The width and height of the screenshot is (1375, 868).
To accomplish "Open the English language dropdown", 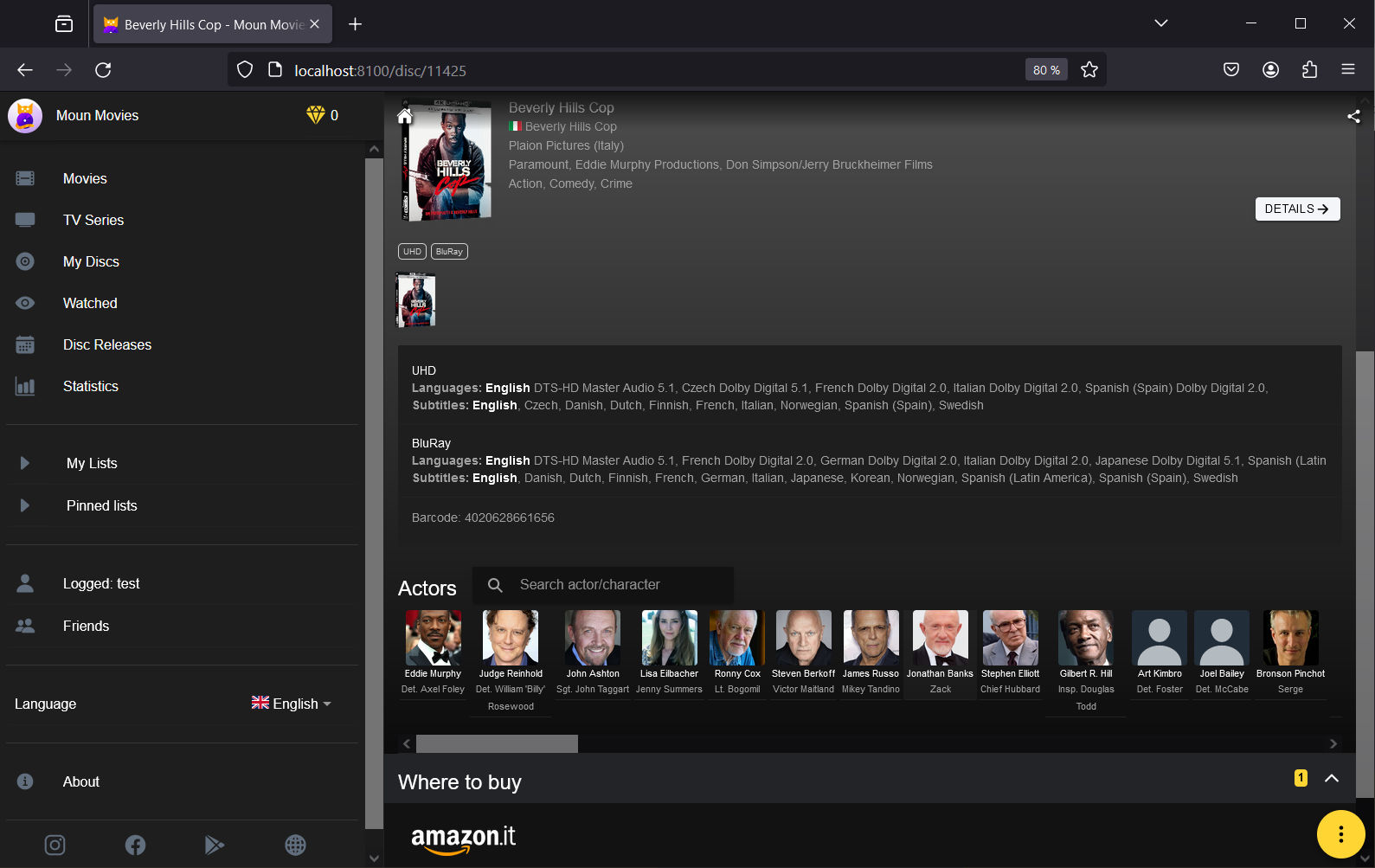I will coord(292,704).
